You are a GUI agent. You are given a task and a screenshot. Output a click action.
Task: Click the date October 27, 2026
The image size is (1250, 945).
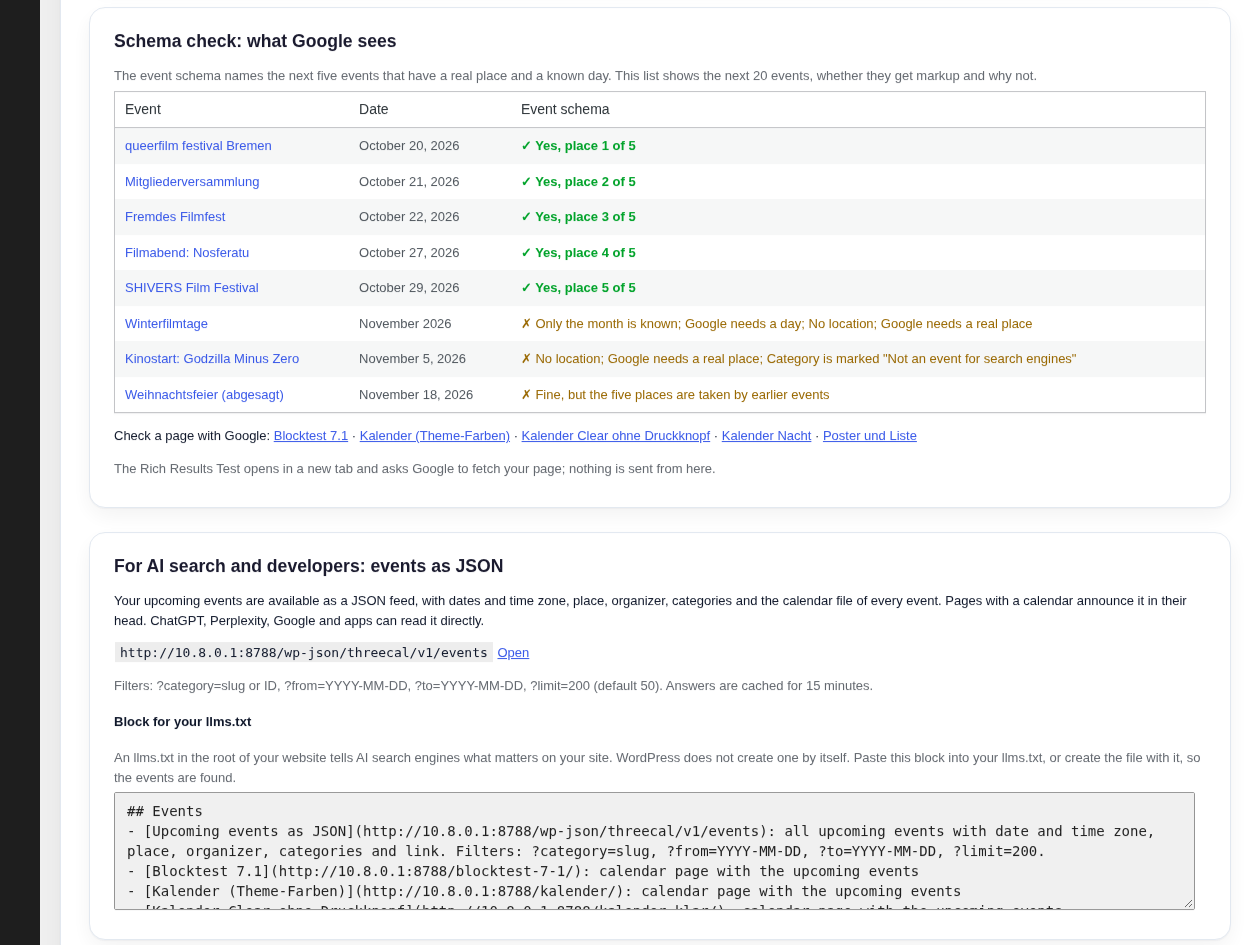tap(409, 253)
